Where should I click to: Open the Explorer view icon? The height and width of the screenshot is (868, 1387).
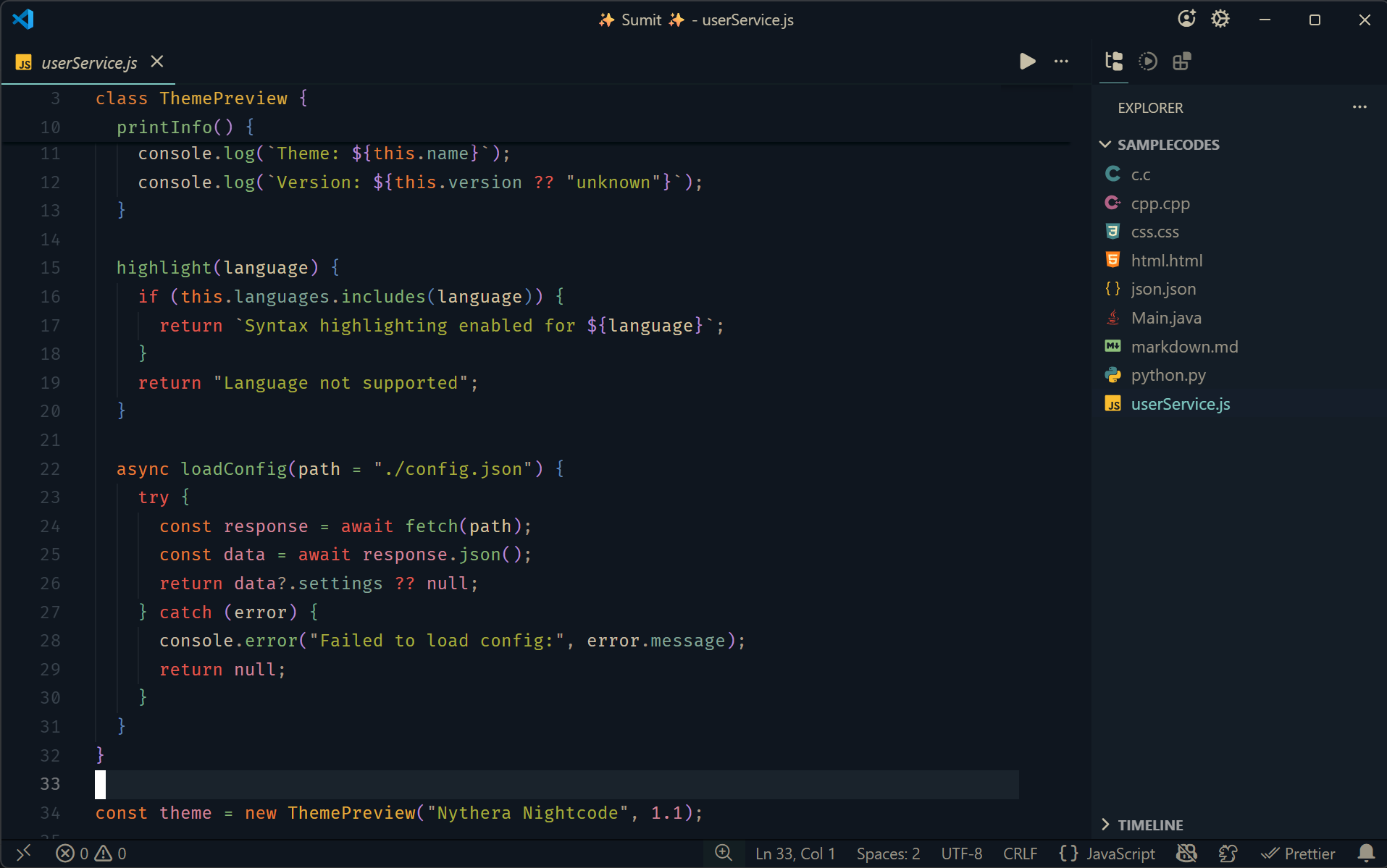pyautogui.click(x=1113, y=62)
